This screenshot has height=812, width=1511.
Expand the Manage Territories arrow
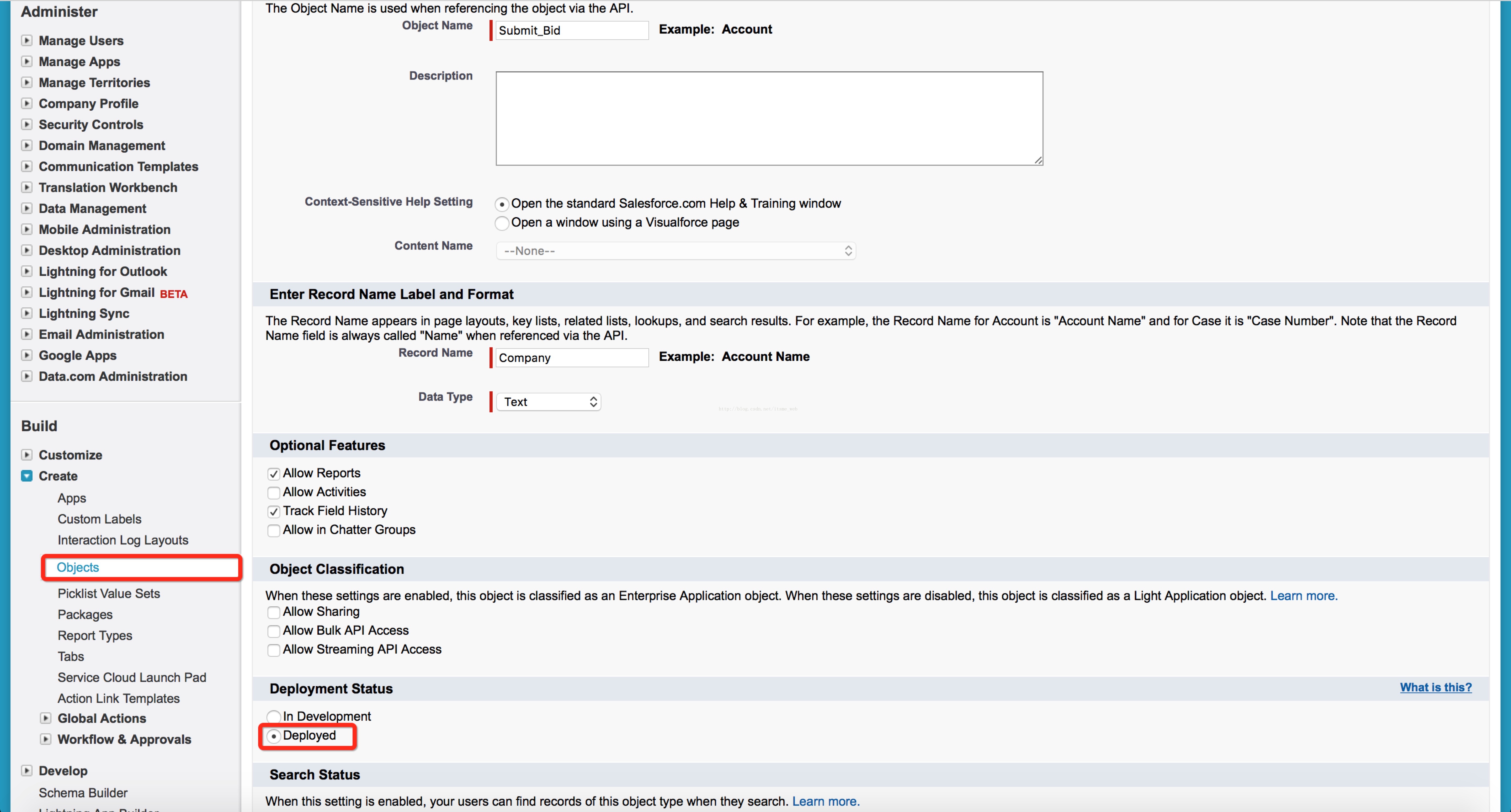pyautogui.click(x=26, y=83)
